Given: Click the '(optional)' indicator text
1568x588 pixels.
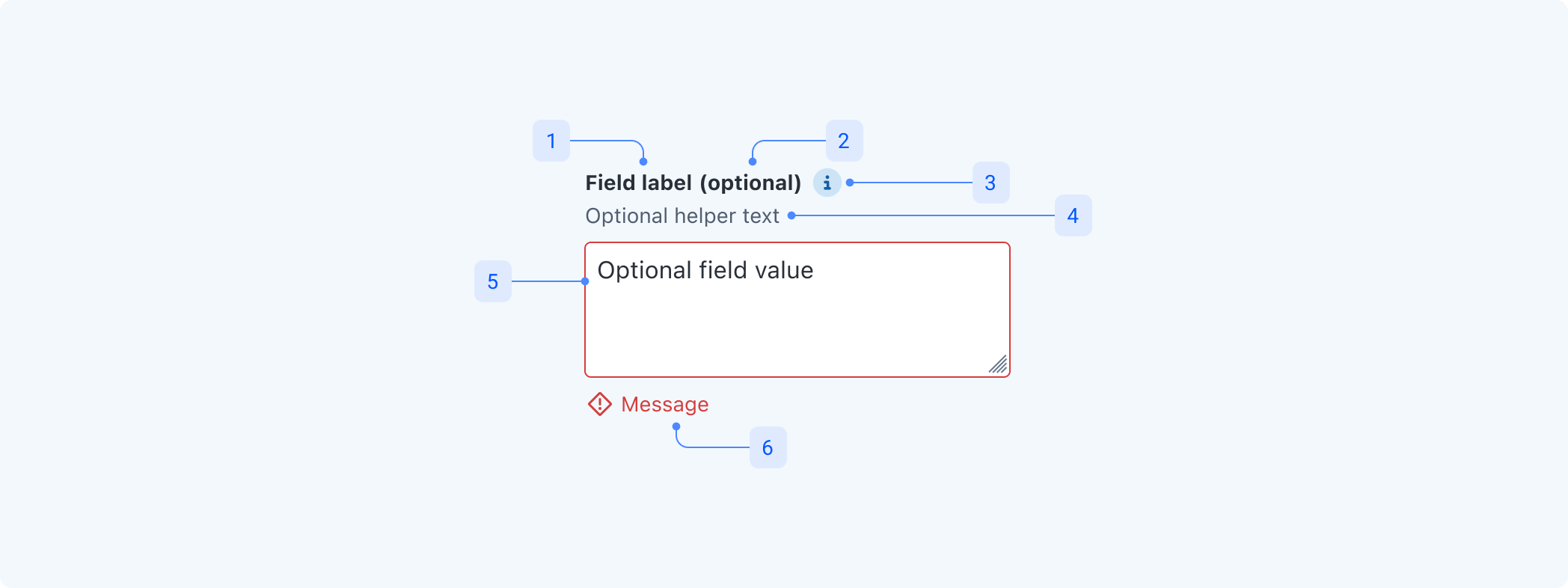Looking at the screenshot, I should coord(750,183).
